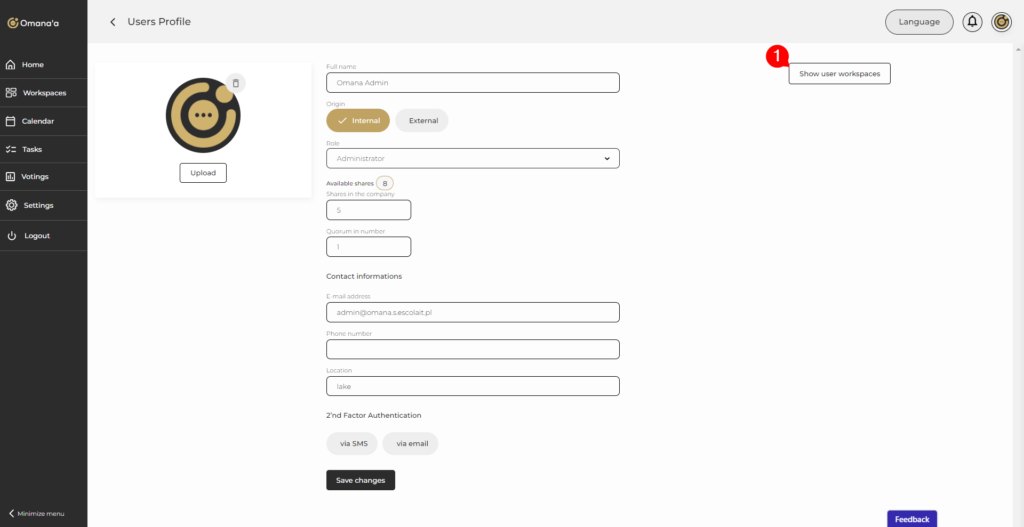The image size is (1024, 527).
Task: Click the notification bell icon
Action: pos(972,22)
